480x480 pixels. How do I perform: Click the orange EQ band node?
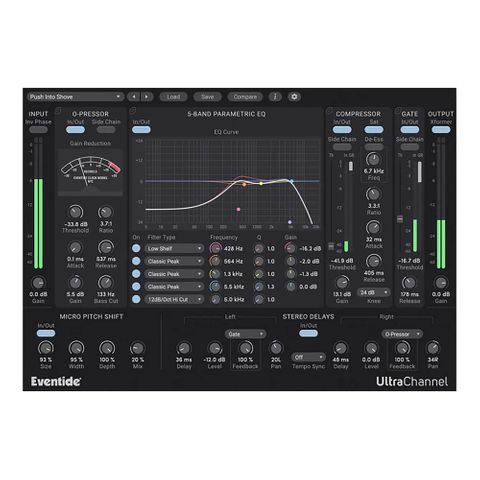[244, 184]
